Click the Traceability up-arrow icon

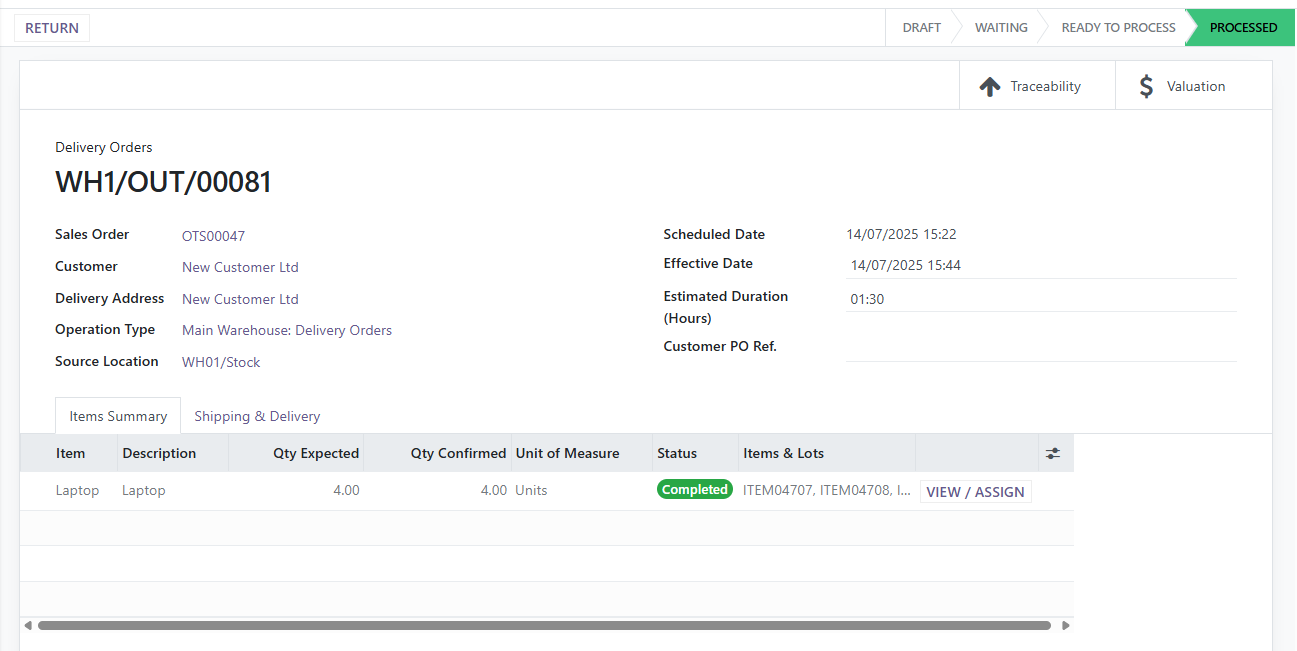[989, 87]
